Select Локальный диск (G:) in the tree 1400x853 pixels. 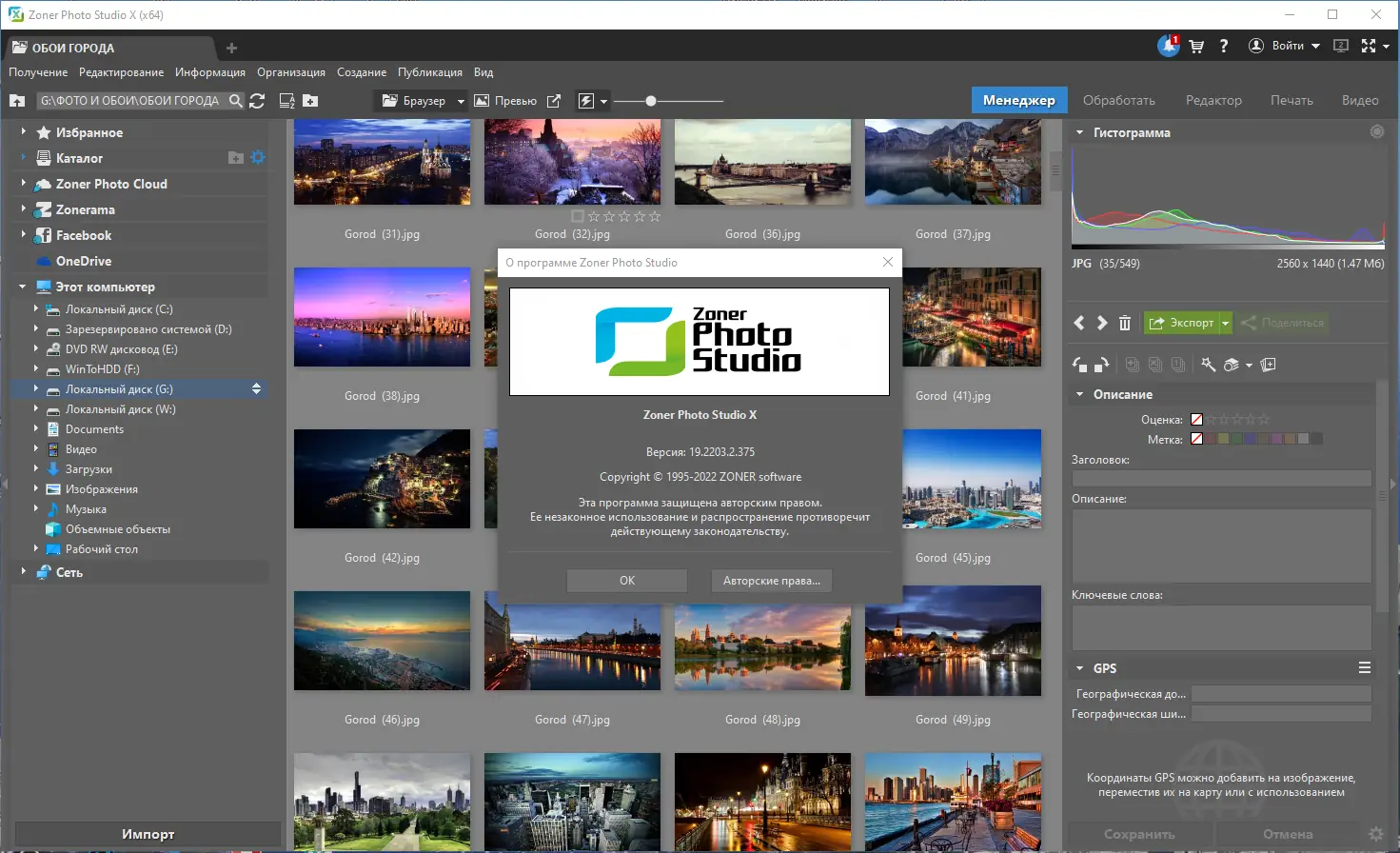click(x=139, y=389)
